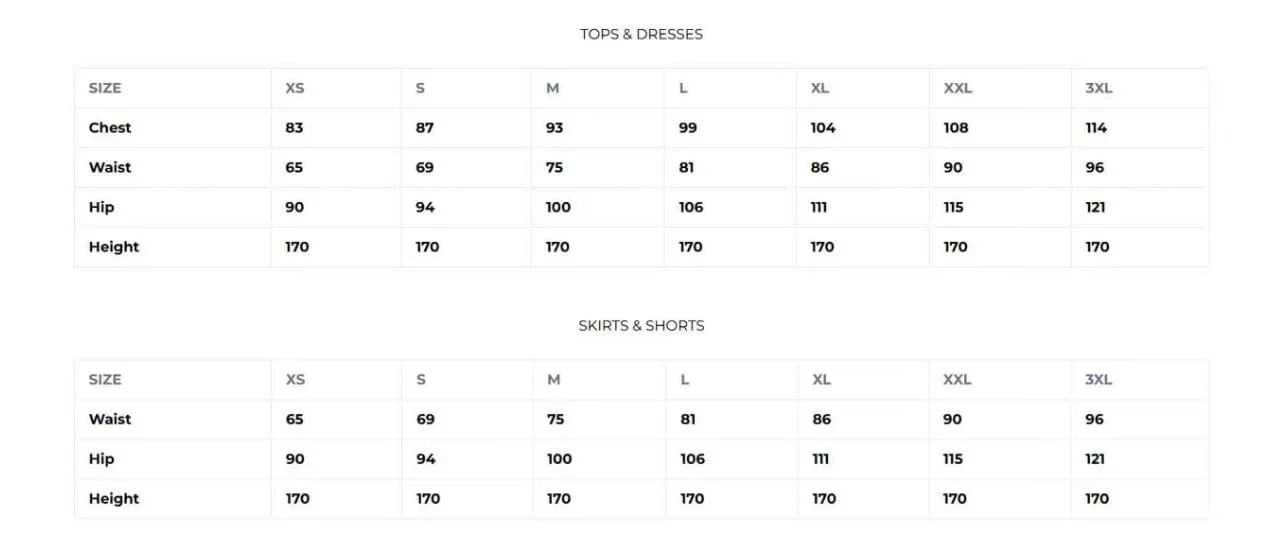Click Chest value 108 for size XXL
1266x545 pixels.
pos(956,127)
